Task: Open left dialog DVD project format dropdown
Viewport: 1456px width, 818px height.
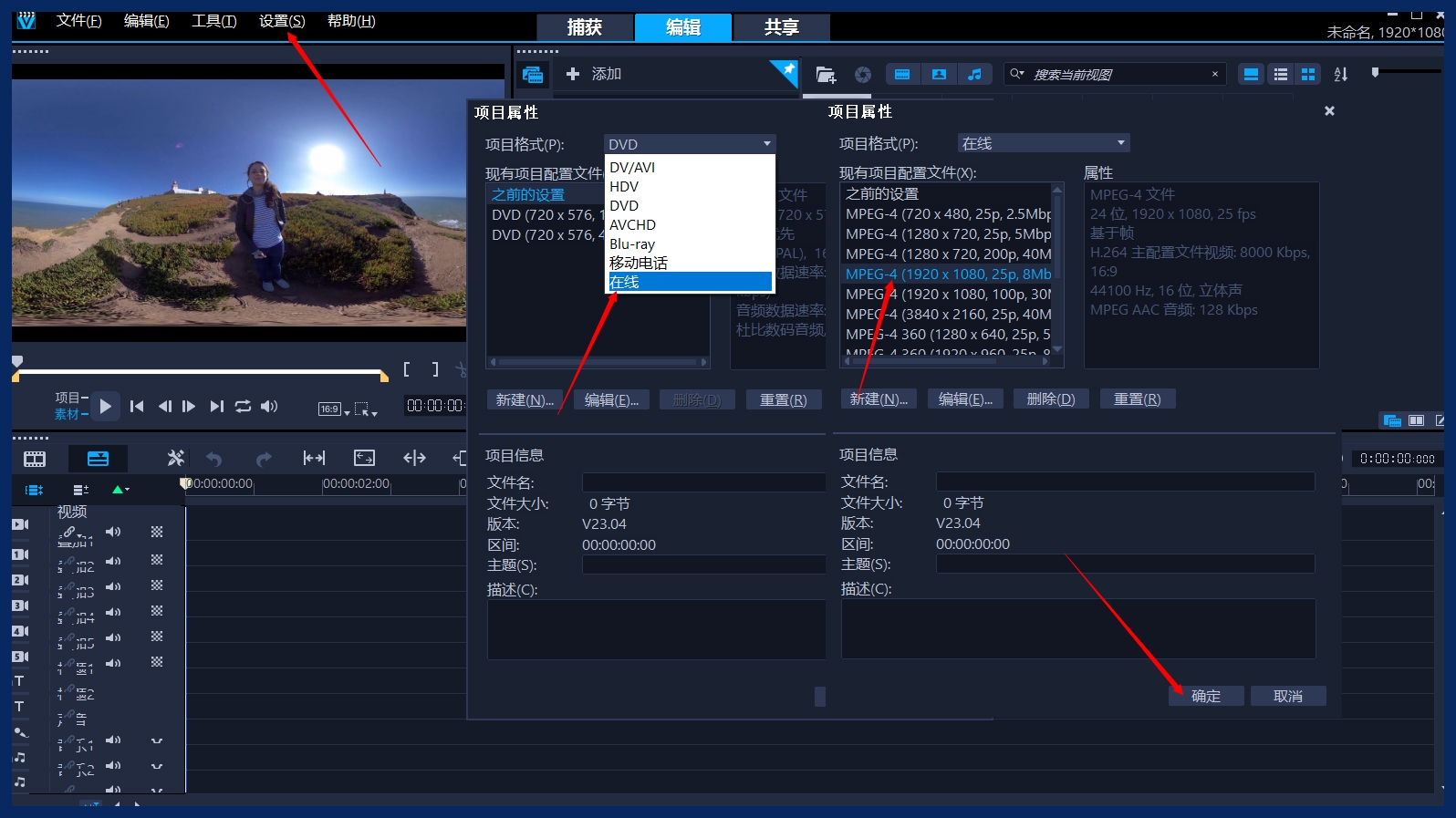Action: [x=690, y=144]
